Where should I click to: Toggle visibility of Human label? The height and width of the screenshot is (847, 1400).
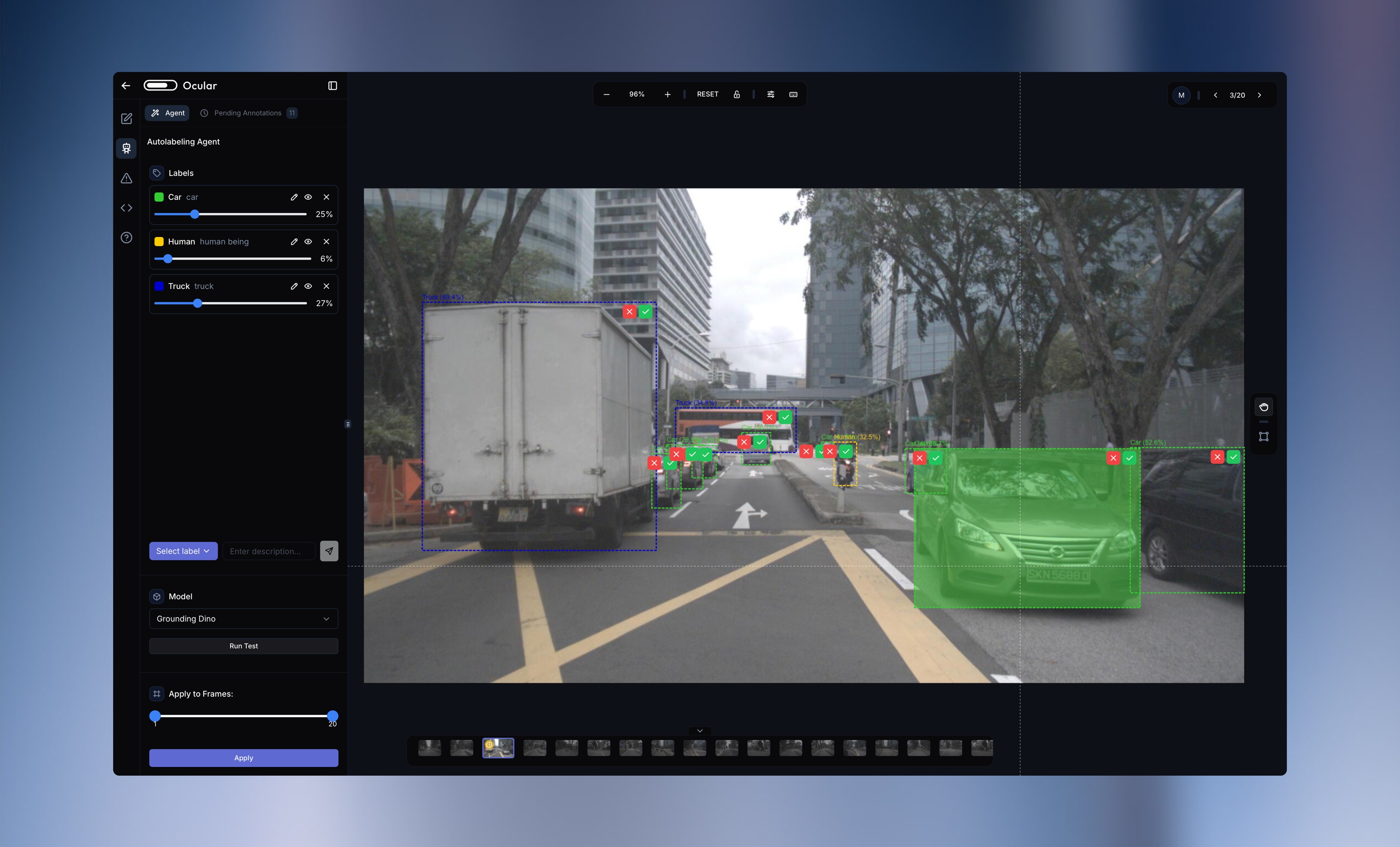pyautogui.click(x=308, y=241)
